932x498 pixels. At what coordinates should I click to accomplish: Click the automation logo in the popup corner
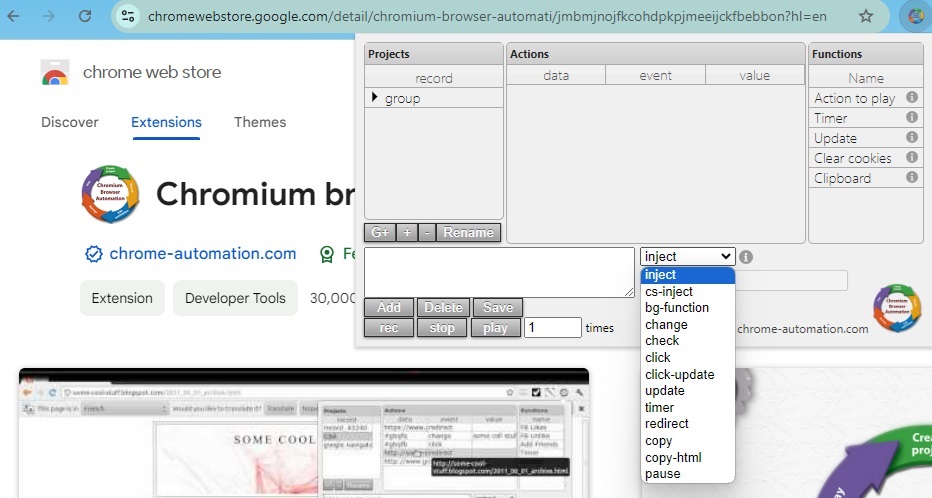point(897,307)
